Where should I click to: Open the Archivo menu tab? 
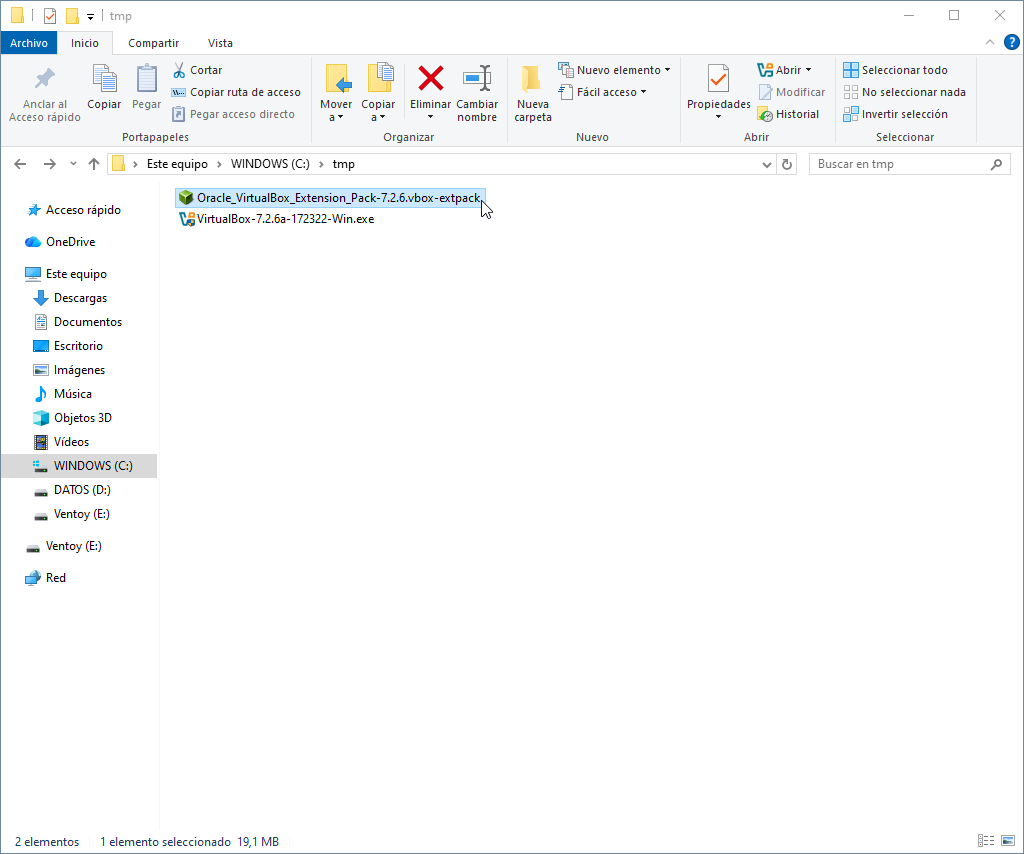(x=29, y=43)
